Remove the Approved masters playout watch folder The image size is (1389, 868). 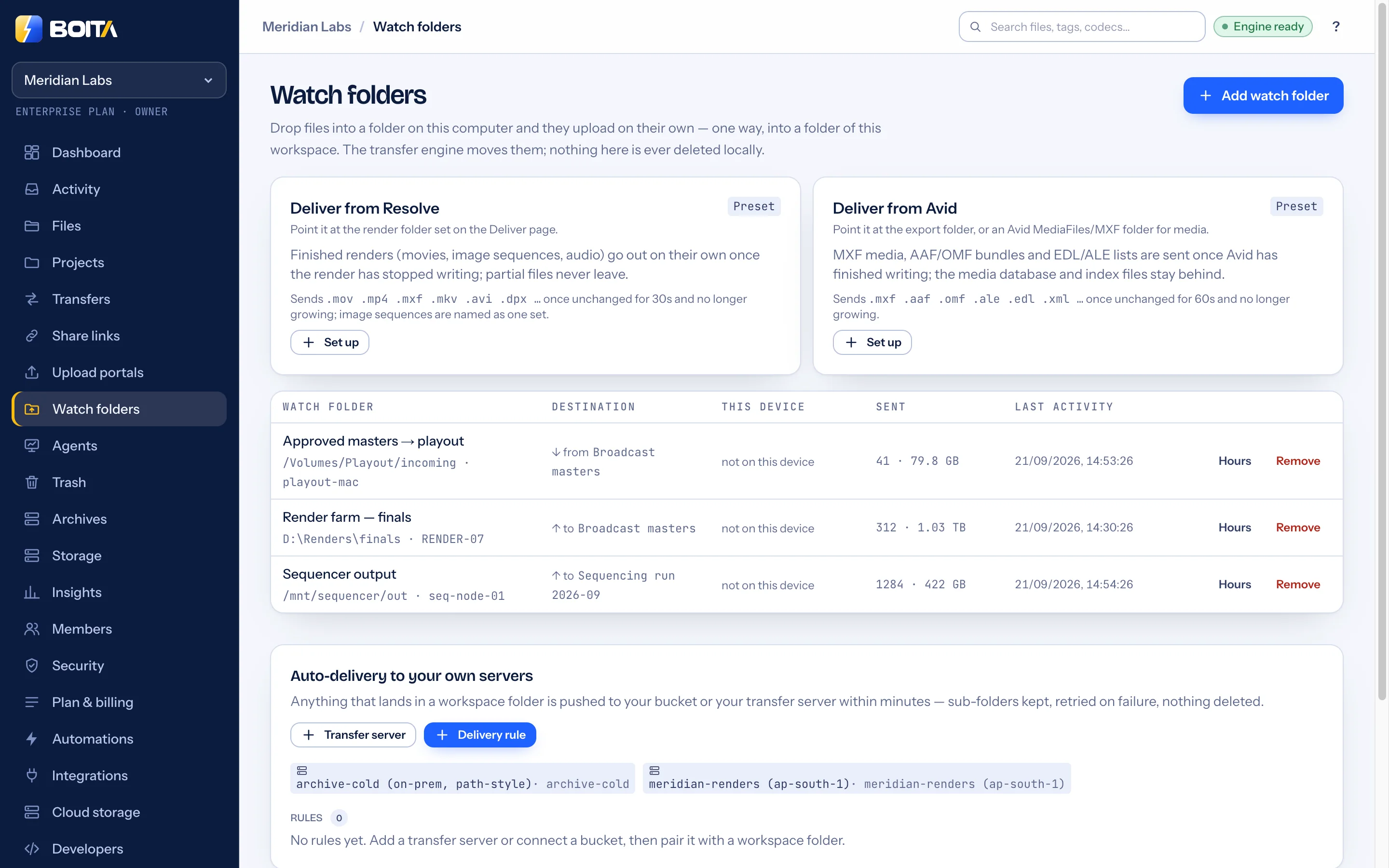(x=1298, y=461)
